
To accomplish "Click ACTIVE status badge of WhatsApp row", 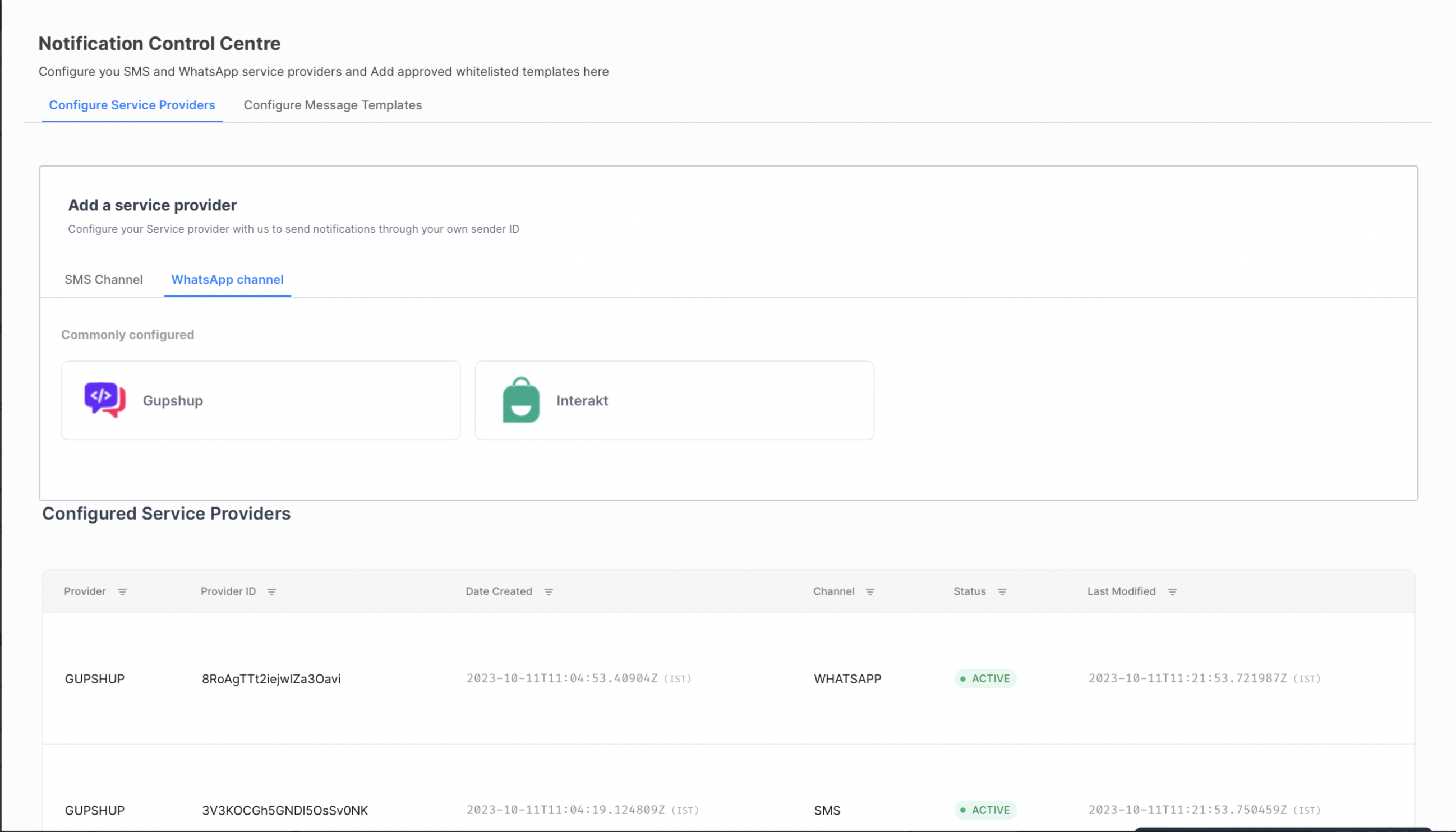I will click(985, 678).
